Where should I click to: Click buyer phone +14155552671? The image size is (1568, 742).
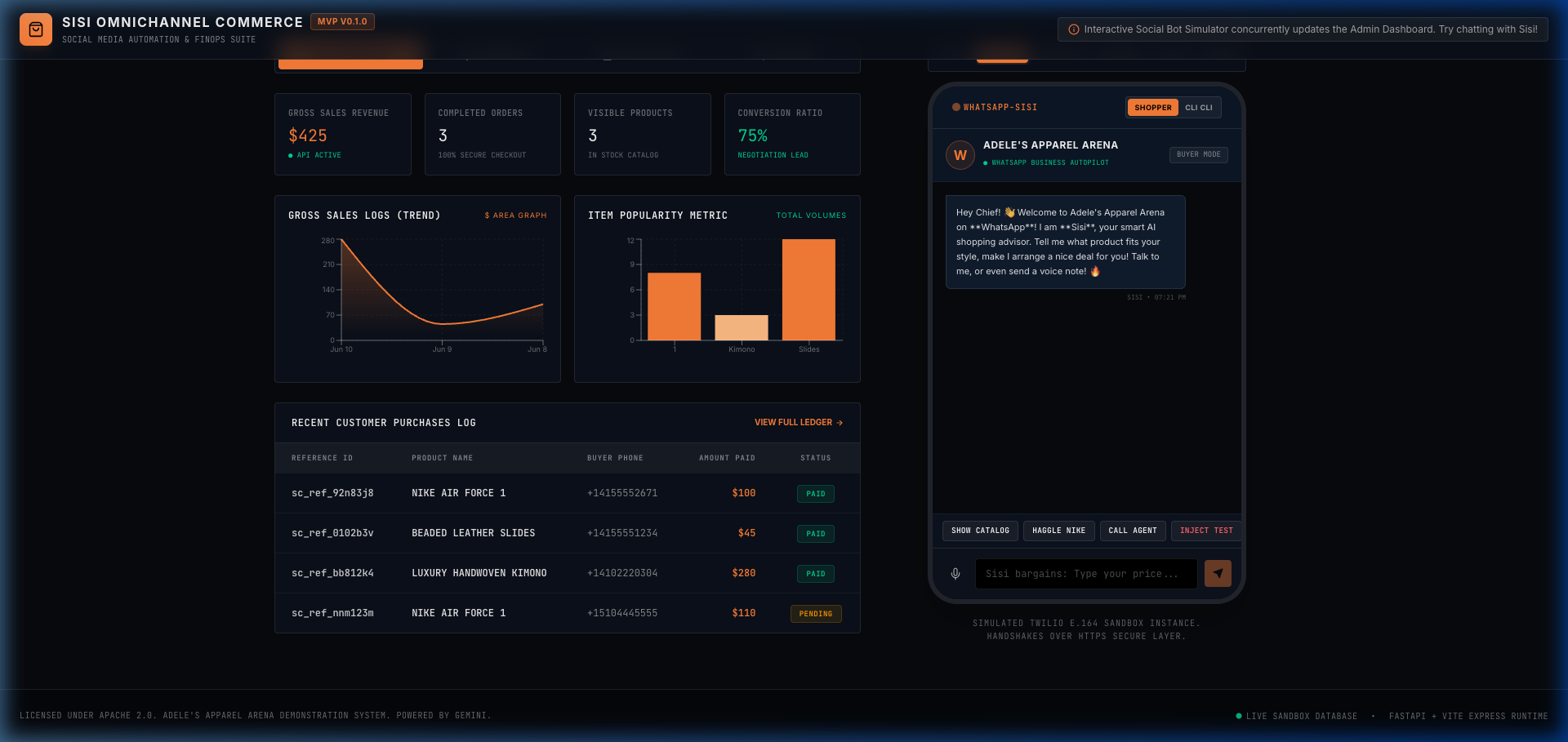(622, 493)
